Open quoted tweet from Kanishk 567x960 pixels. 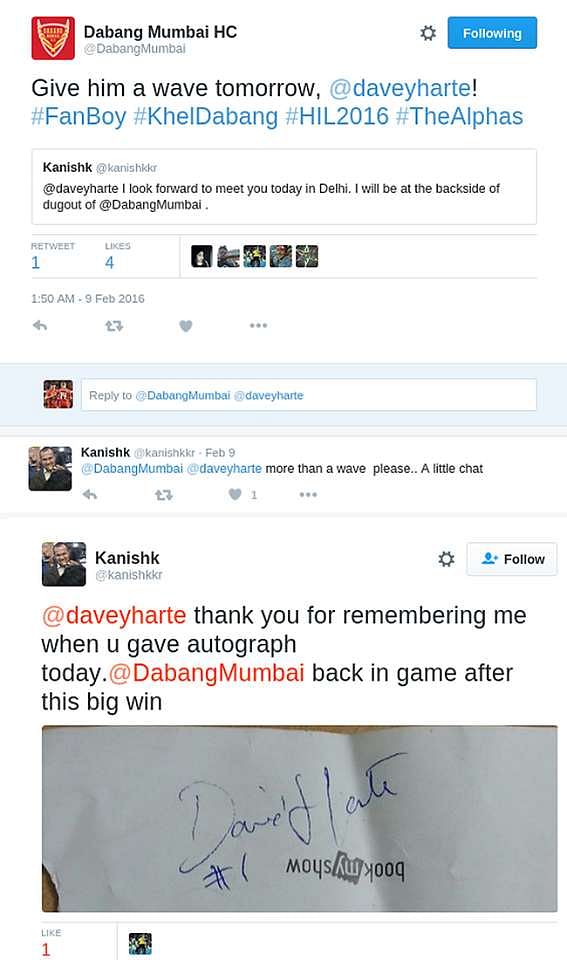tap(284, 187)
